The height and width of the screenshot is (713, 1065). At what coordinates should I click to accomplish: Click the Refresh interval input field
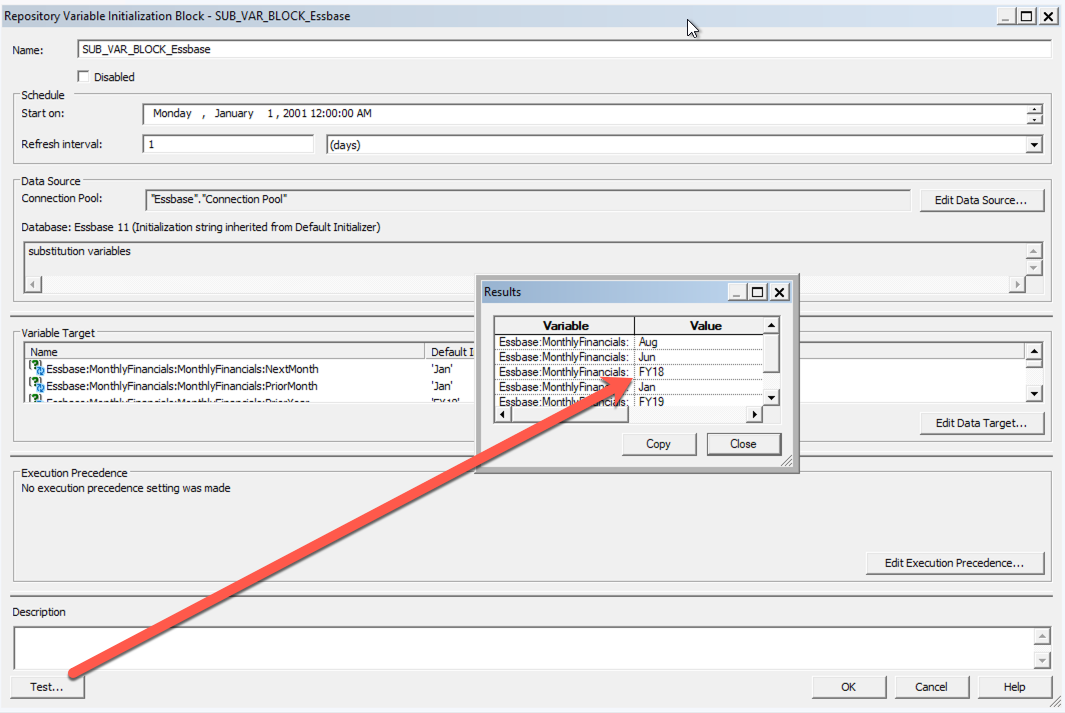(x=228, y=145)
